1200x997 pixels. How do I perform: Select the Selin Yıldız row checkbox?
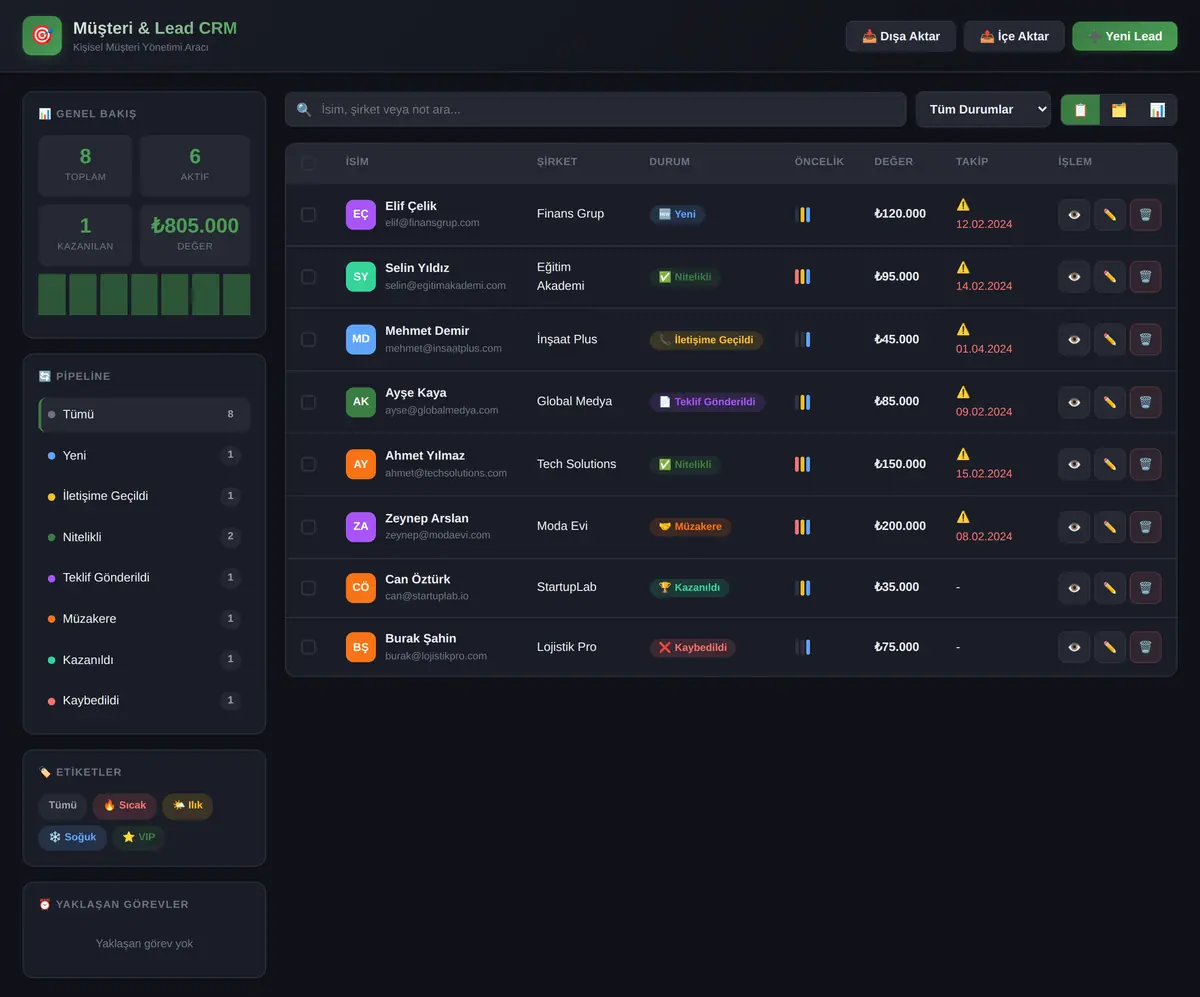[x=308, y=277]
